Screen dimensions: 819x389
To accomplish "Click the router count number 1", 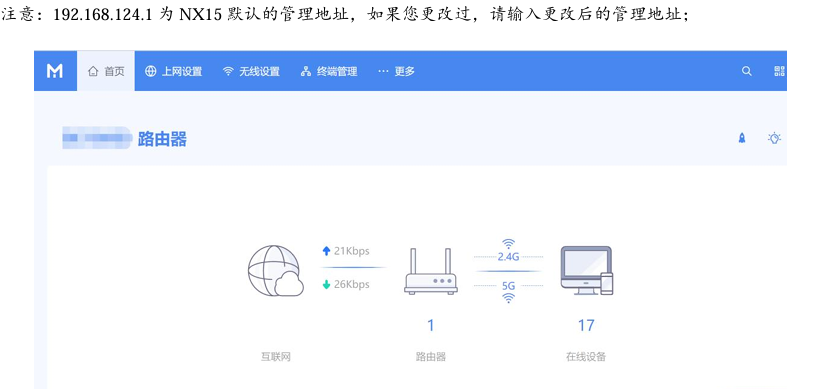I will point(431,326).
